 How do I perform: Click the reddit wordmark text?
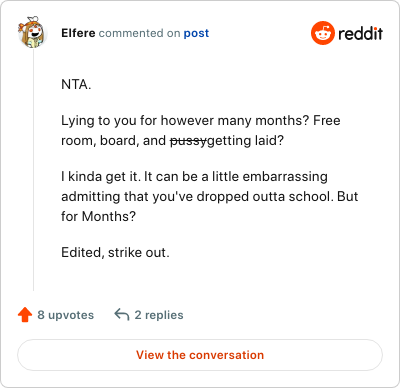coord(360,33)
